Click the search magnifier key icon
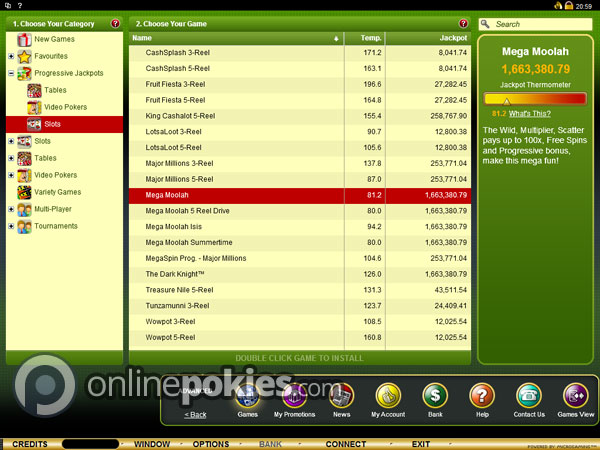This screenshot has width=600, height=450. (x=485, y=24)
